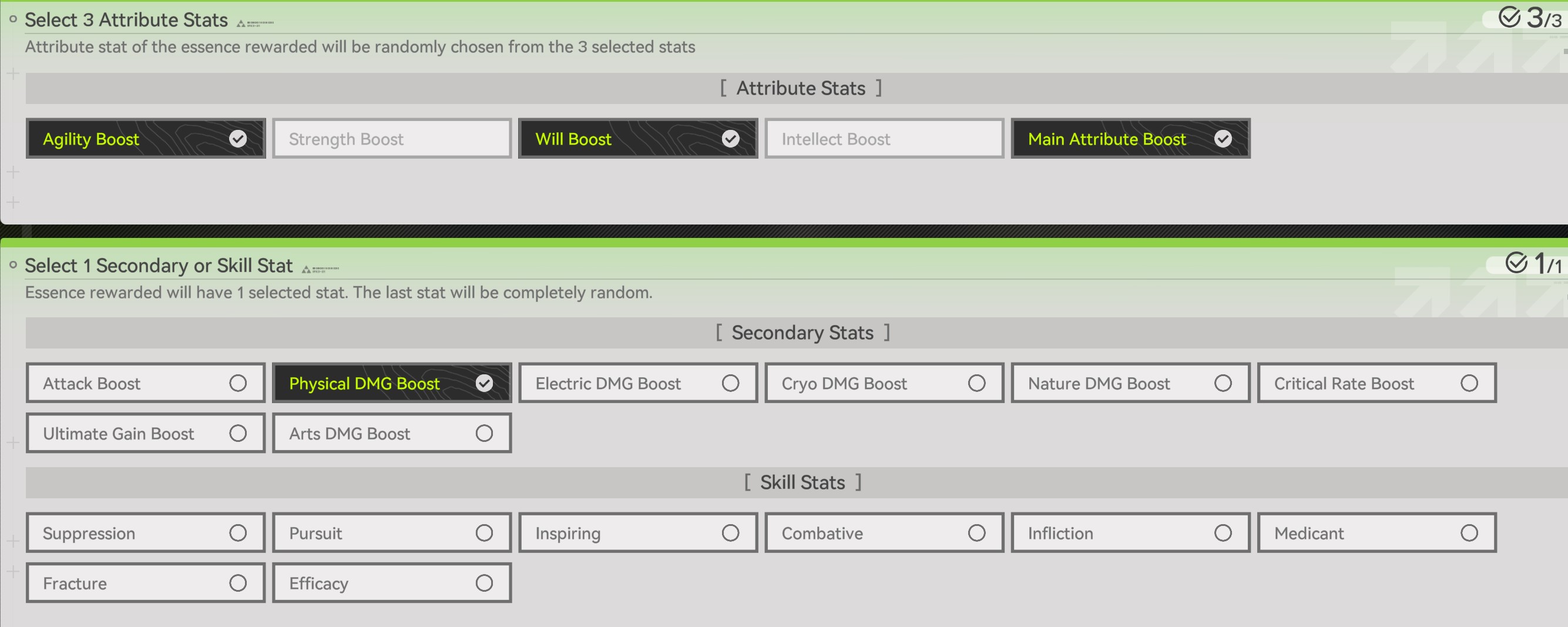Toggle the Physical DMG Boost option

391,383
